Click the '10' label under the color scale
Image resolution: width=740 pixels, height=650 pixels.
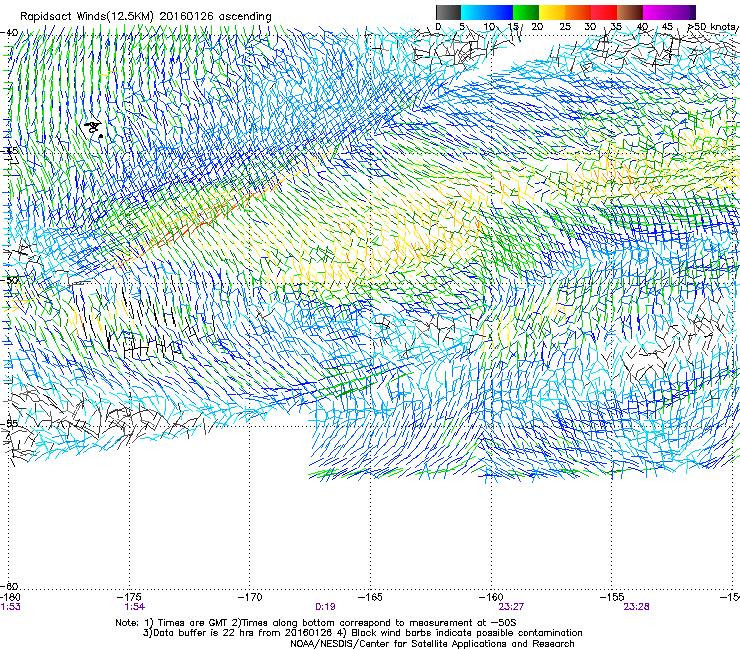point(489,26)
